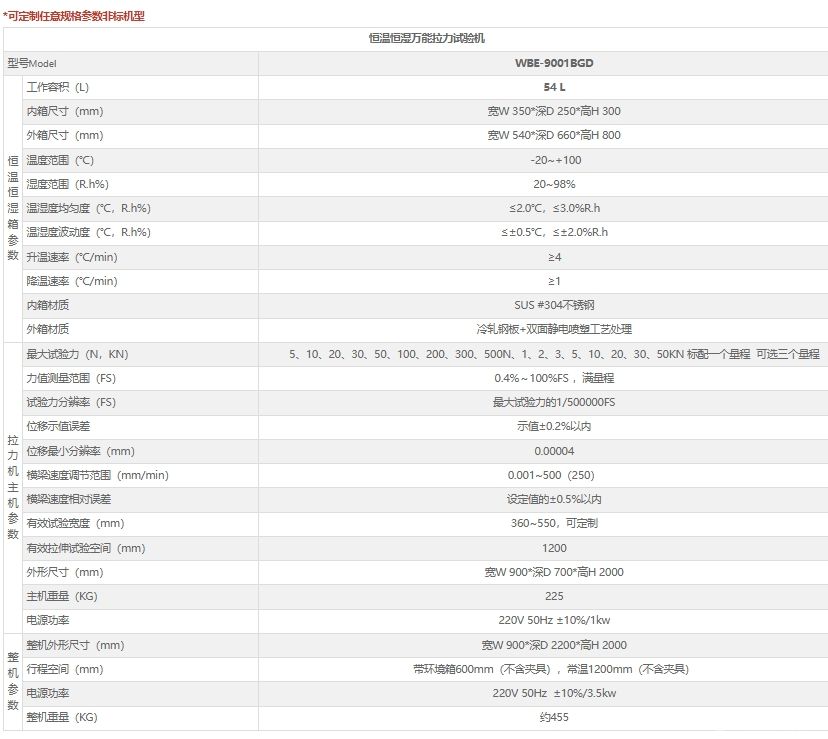This screenshot has width=828, height=739.
Task: Click the 1200 tensile test space value
Action: pos(554,548)
